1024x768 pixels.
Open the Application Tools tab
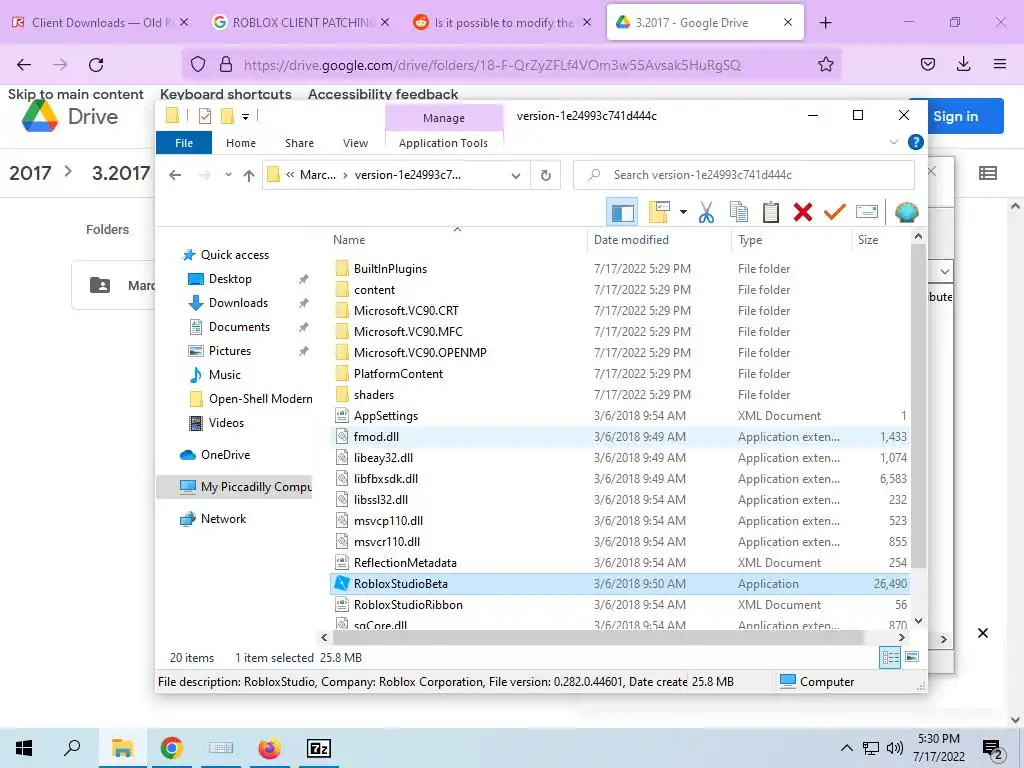(x=443, y=143)
